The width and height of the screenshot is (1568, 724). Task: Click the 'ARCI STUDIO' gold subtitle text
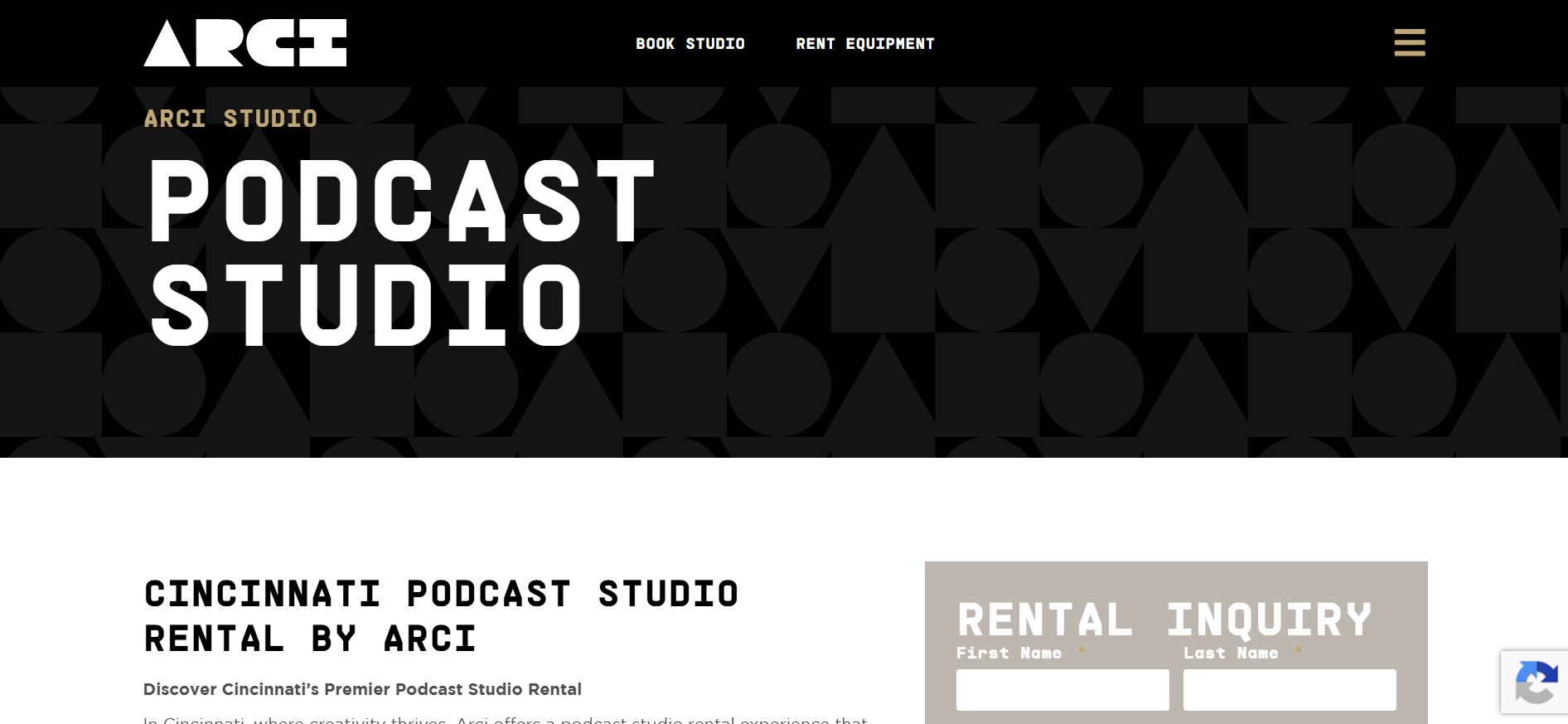(x=230, y=119)
